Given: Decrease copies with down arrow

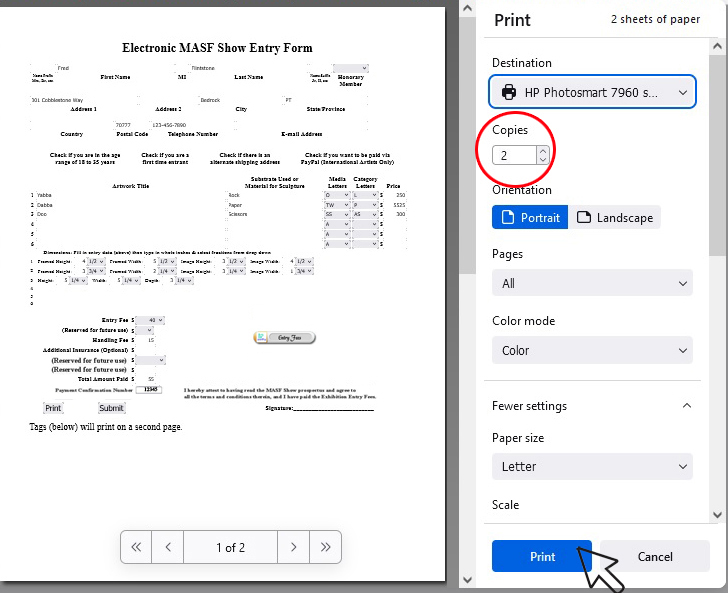Looking at the screenshot, I should tap(542, 160).
